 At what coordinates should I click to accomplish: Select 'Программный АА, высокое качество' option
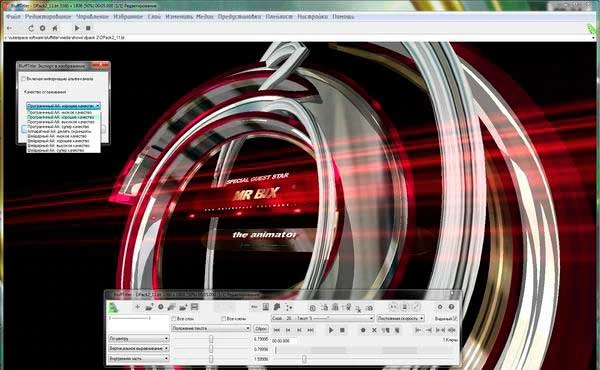tap(64, 122)
